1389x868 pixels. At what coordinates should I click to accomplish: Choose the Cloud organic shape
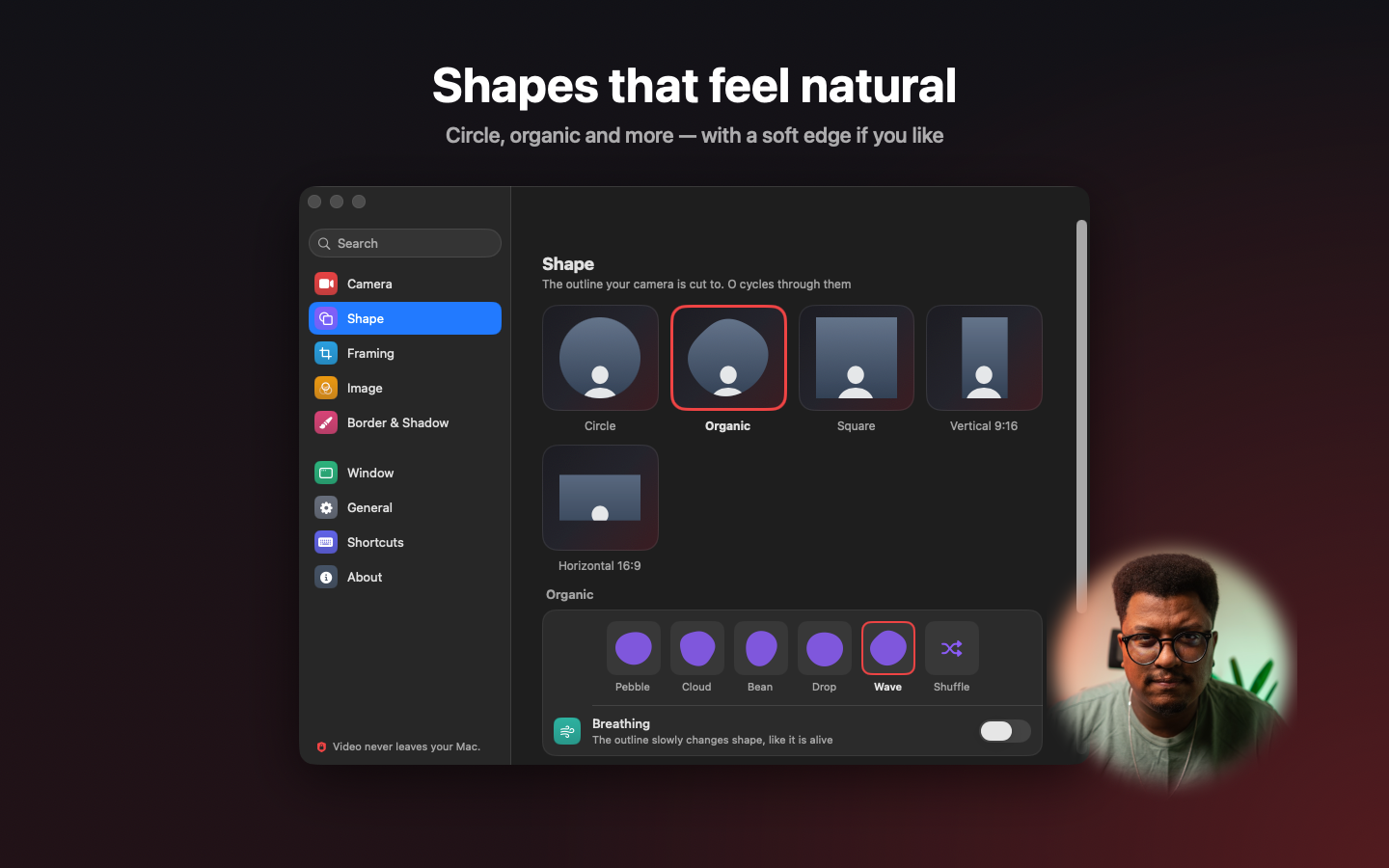point(697,648)
